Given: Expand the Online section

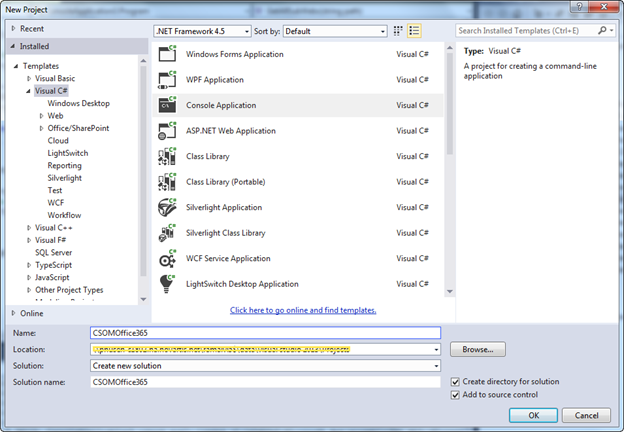Looking at the screenshot, I should tap(14, 313).
